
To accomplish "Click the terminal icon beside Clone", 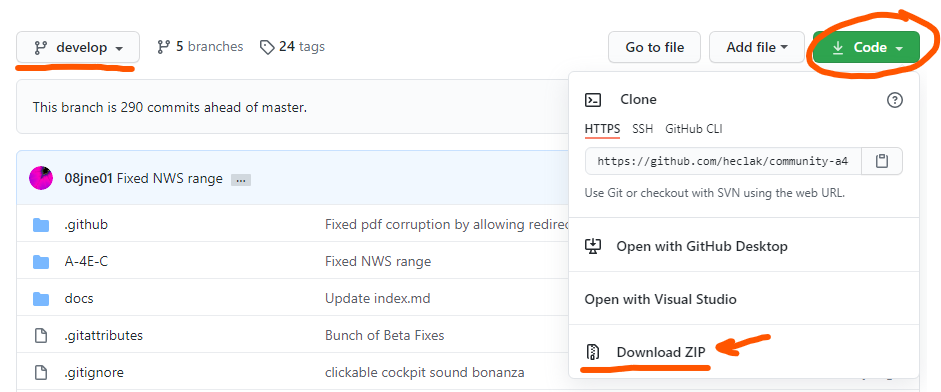I will pyautogui.click(x=593, y=100).
